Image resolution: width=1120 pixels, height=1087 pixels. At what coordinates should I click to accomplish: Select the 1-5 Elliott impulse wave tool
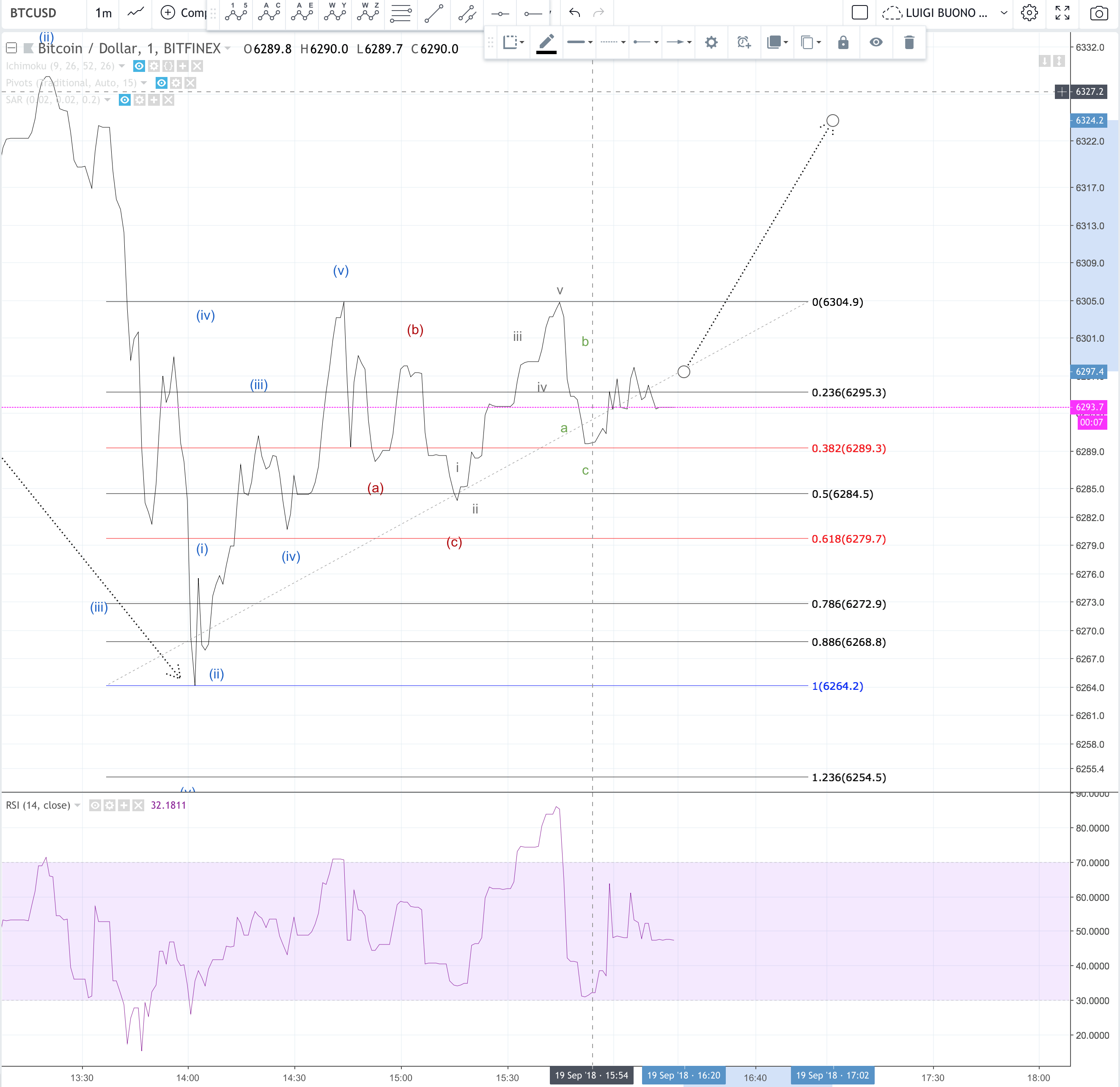click(x=236, y=12)
